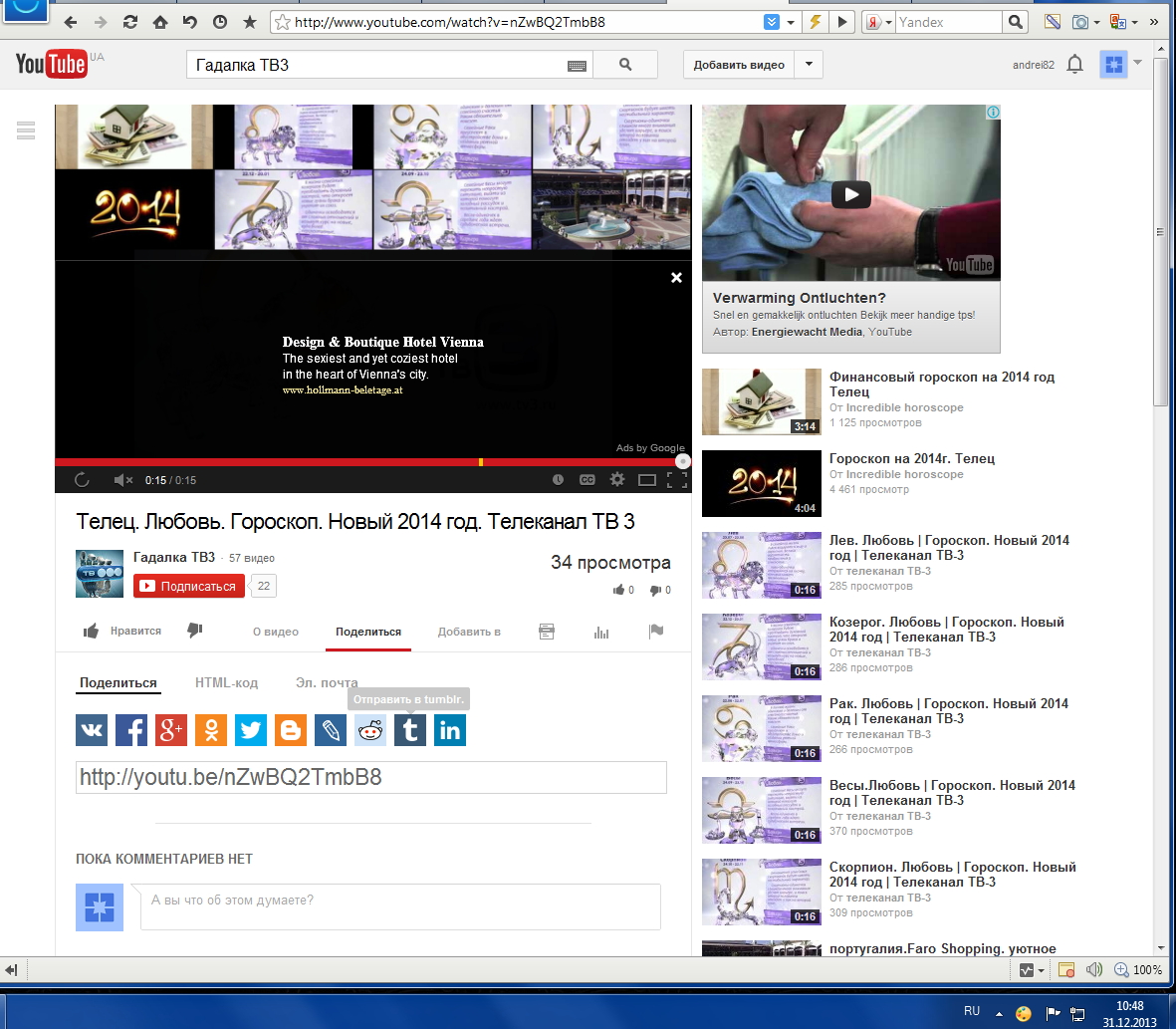Viewport: 1176px width, 1029px height.
Task: Play Verwarming Ontluchten ad video
Action: click(851, 194)
